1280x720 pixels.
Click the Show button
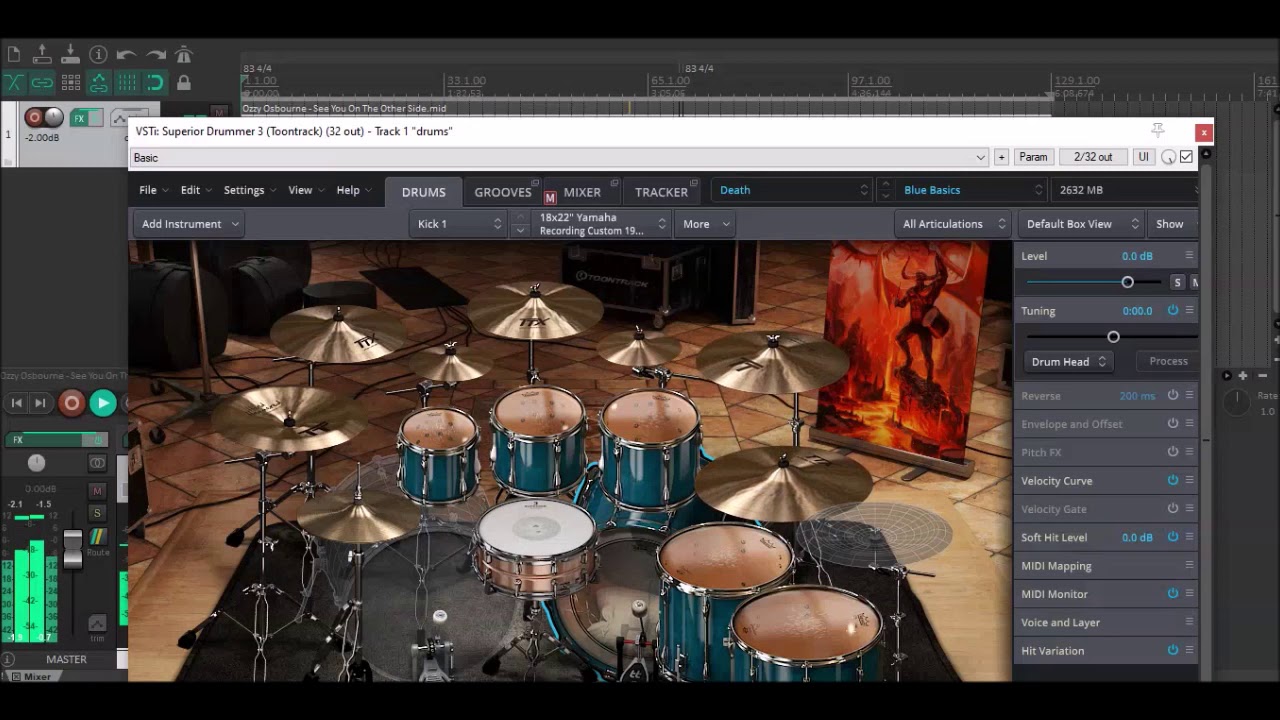point(1170,224)
